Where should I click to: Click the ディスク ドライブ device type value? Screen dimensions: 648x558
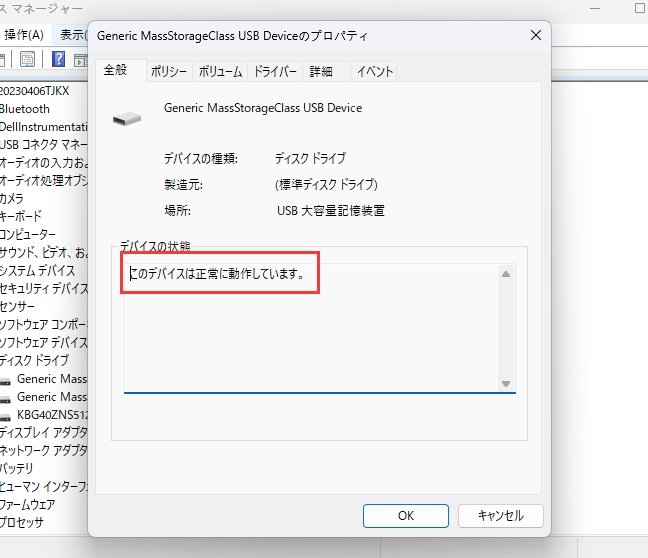coord(310,158)
